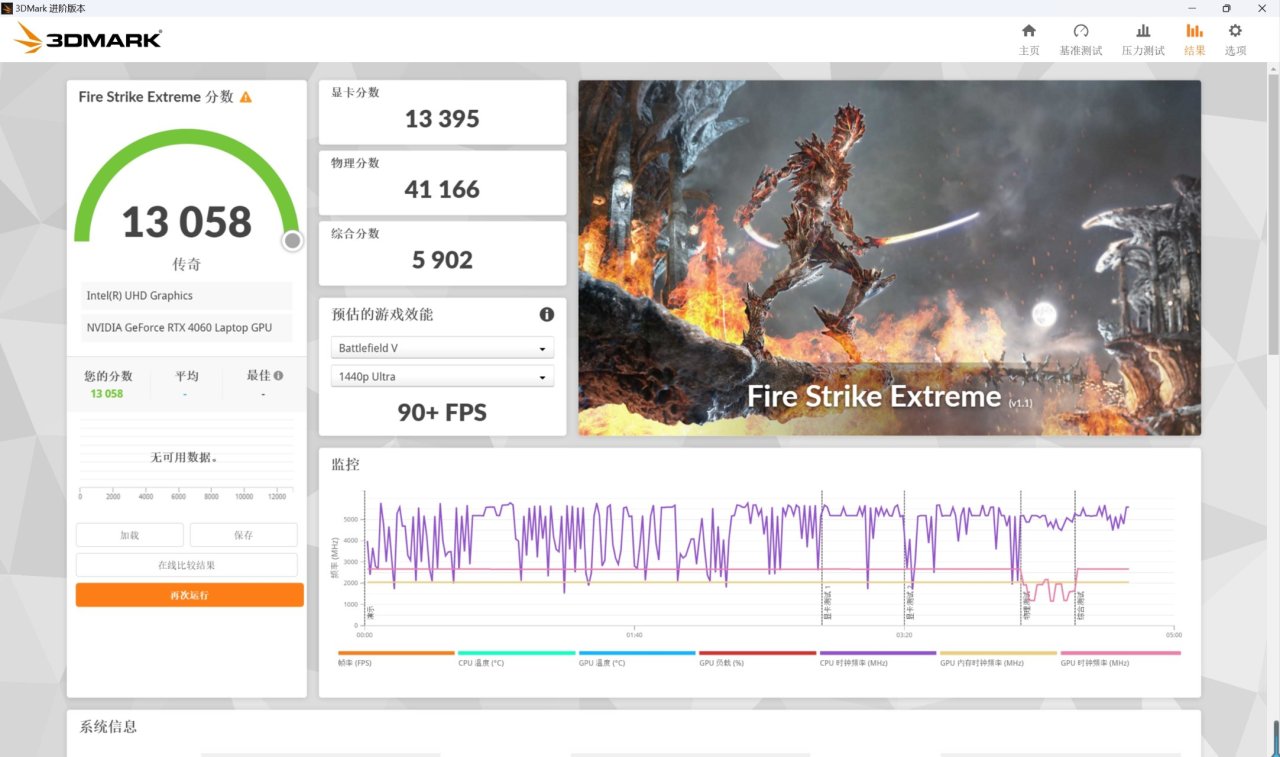Open the 结果 results bar-chart icon
The height and width of the screenshot is (757, 1280).
(1194, 31)
